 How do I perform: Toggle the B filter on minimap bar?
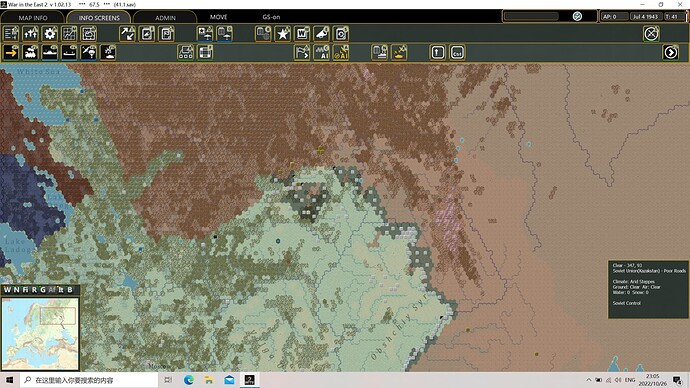pyautogui.click(x=70, y=289)
